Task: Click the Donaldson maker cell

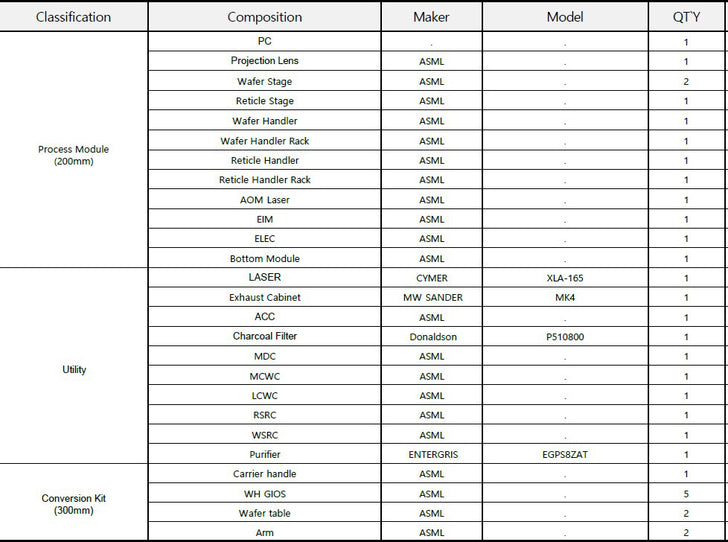Action: tap(431, 336)
